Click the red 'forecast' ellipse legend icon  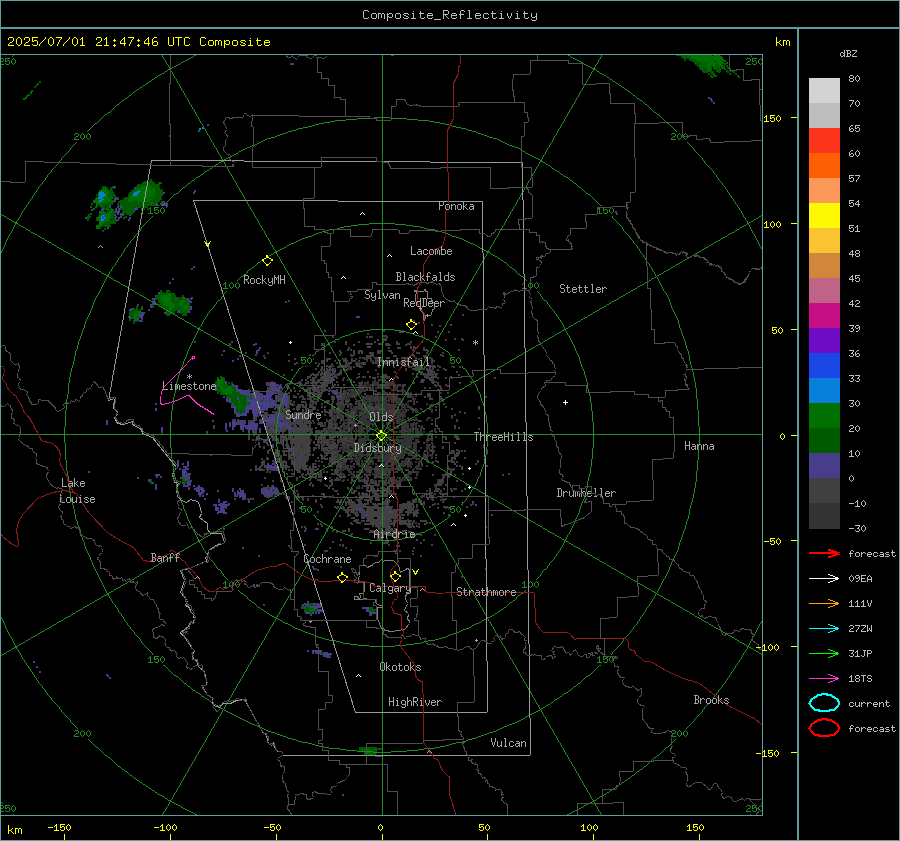pos(824,728)
